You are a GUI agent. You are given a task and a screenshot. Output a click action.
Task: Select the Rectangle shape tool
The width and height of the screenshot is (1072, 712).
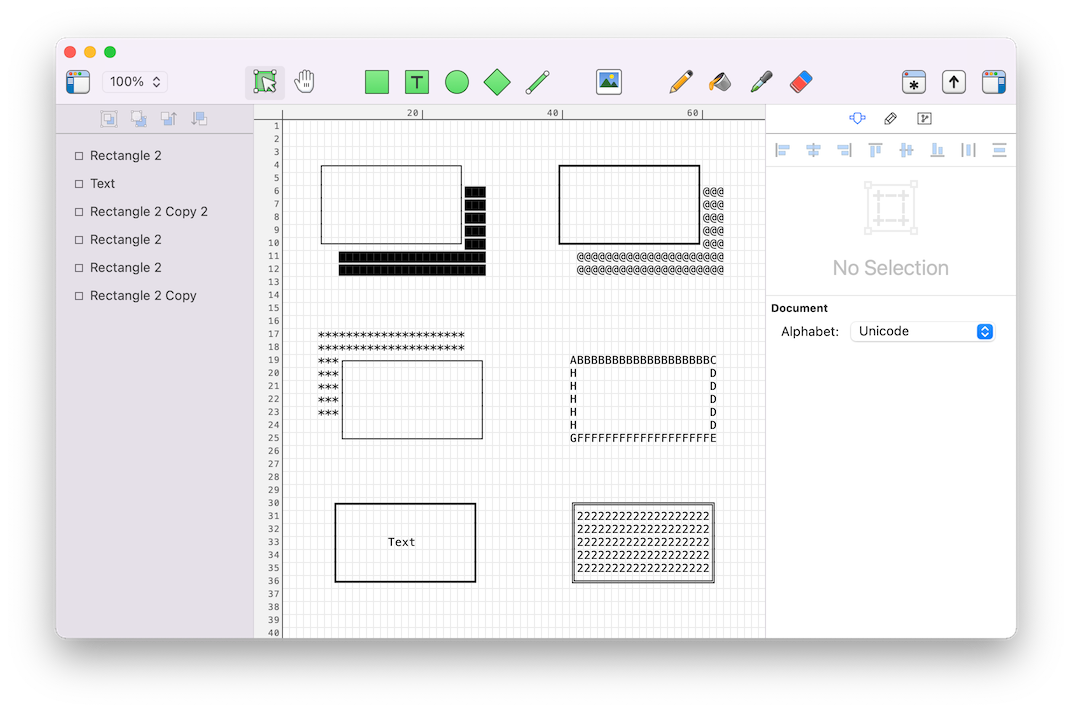(x=377, y=82)
